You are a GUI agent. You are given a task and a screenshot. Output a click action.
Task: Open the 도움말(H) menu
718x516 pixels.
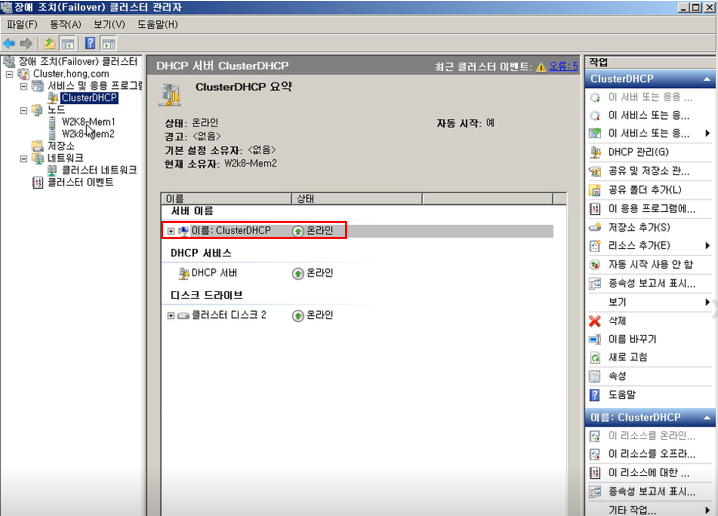point(158,24)
